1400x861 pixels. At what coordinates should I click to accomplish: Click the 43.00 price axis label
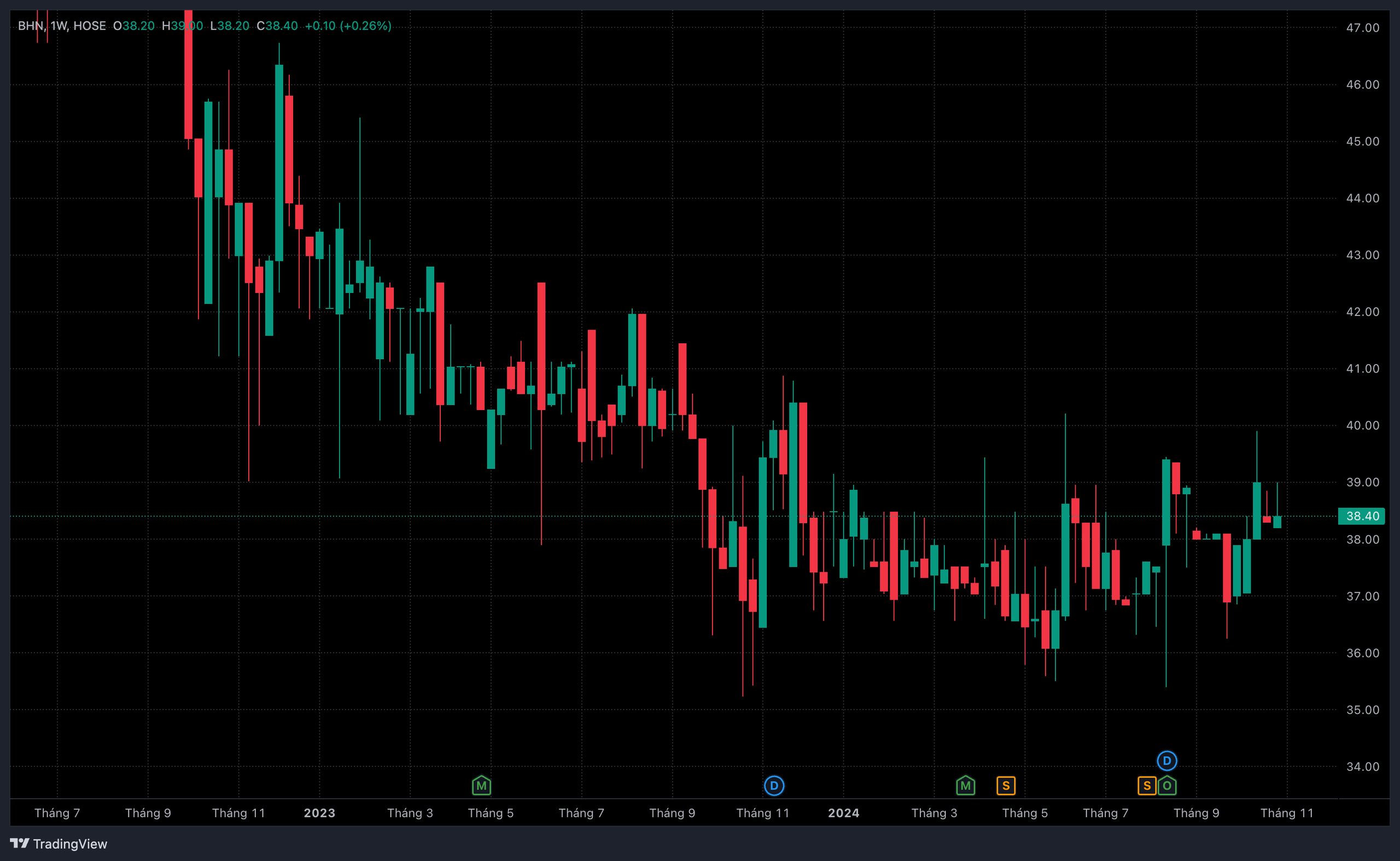coord(1362,255)
